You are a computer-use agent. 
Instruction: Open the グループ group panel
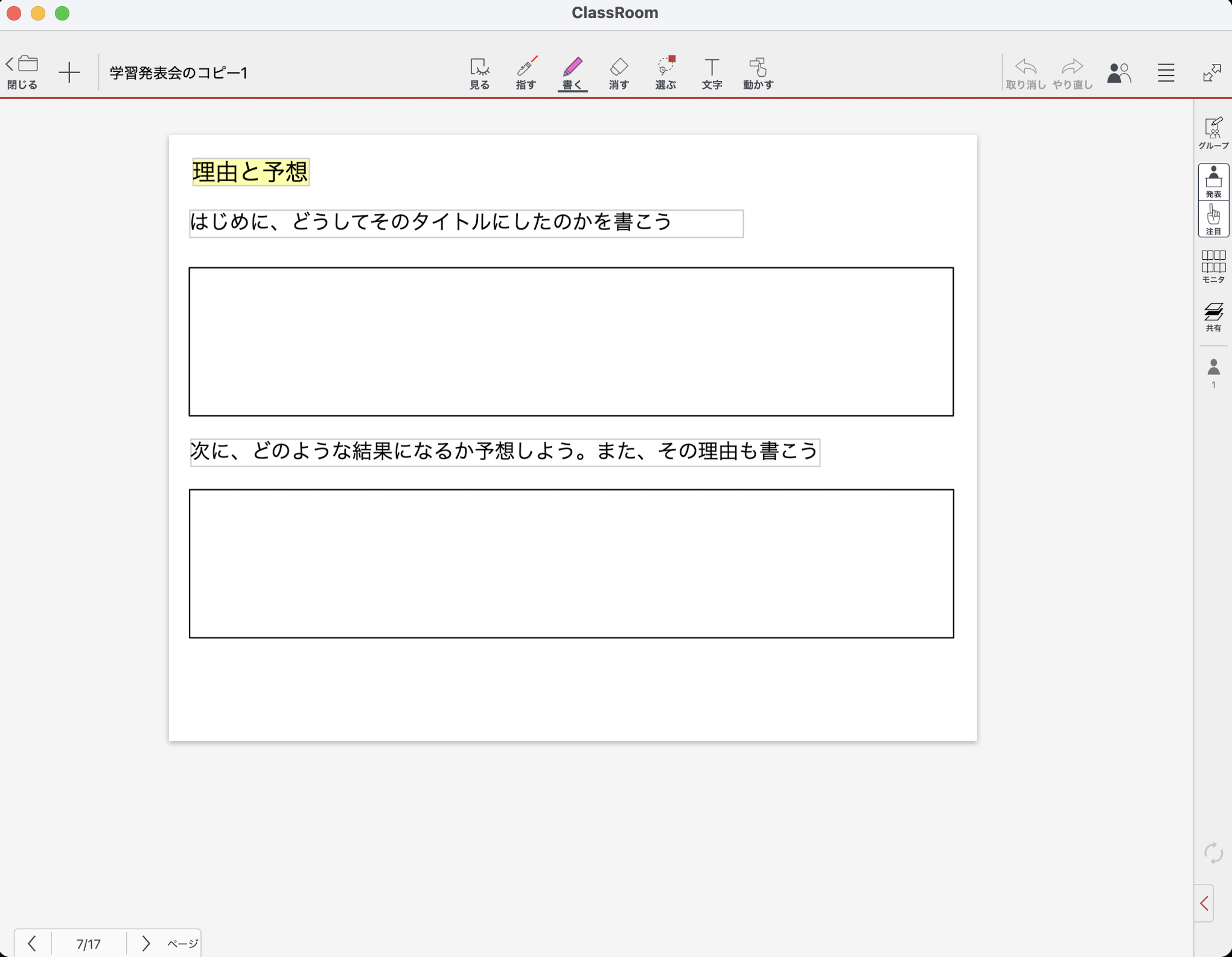point(1213,133)
